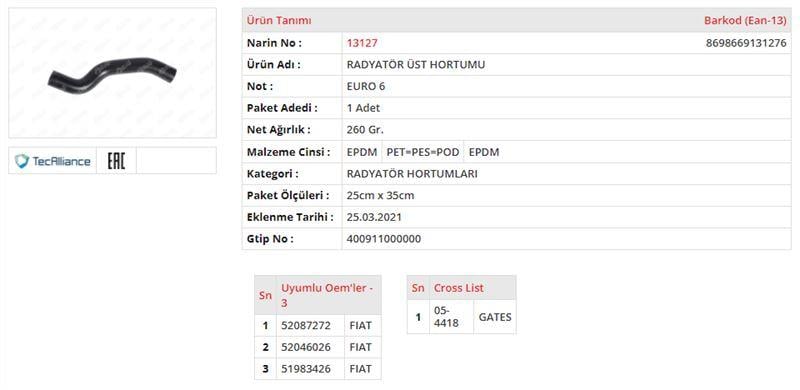
Task: Click the GATES brand cell
Action: [x=495, y=317]
